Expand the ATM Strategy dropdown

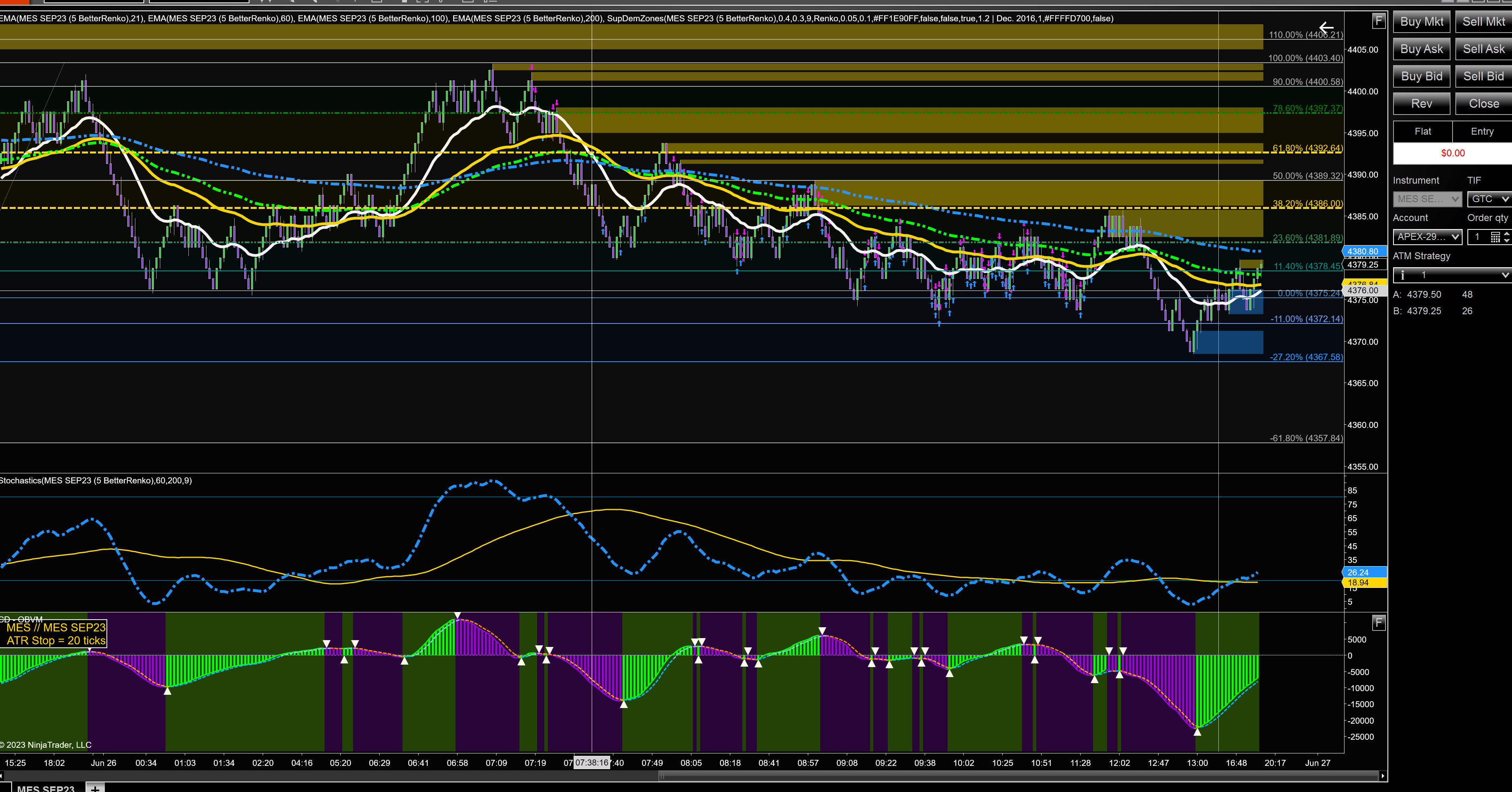(x=1452, y=275)
